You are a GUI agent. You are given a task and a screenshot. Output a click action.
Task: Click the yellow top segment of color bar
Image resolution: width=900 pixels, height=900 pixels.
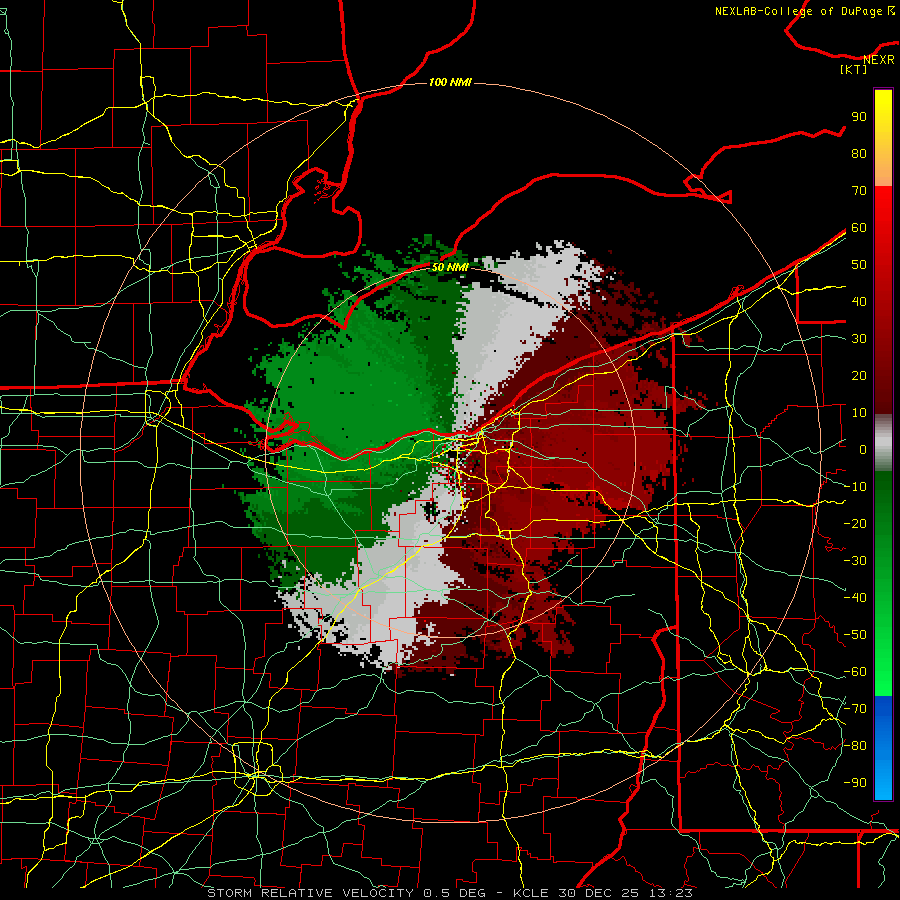pos(883,137)
